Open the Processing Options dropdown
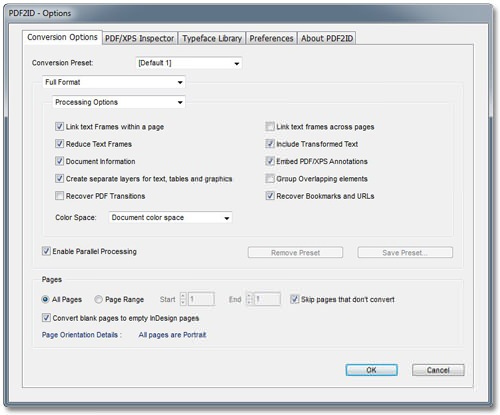 coord(119,102)
